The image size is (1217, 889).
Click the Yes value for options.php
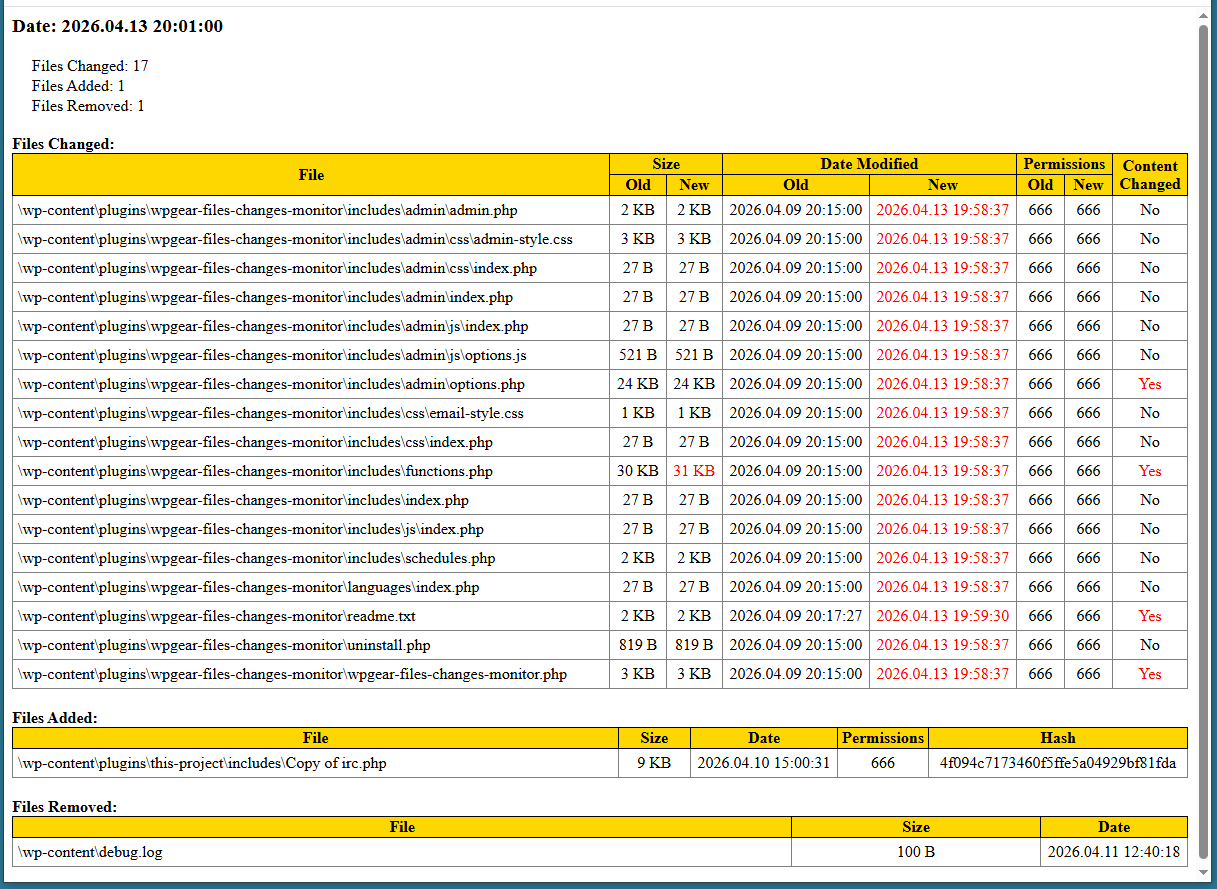tap(1149, 384)
